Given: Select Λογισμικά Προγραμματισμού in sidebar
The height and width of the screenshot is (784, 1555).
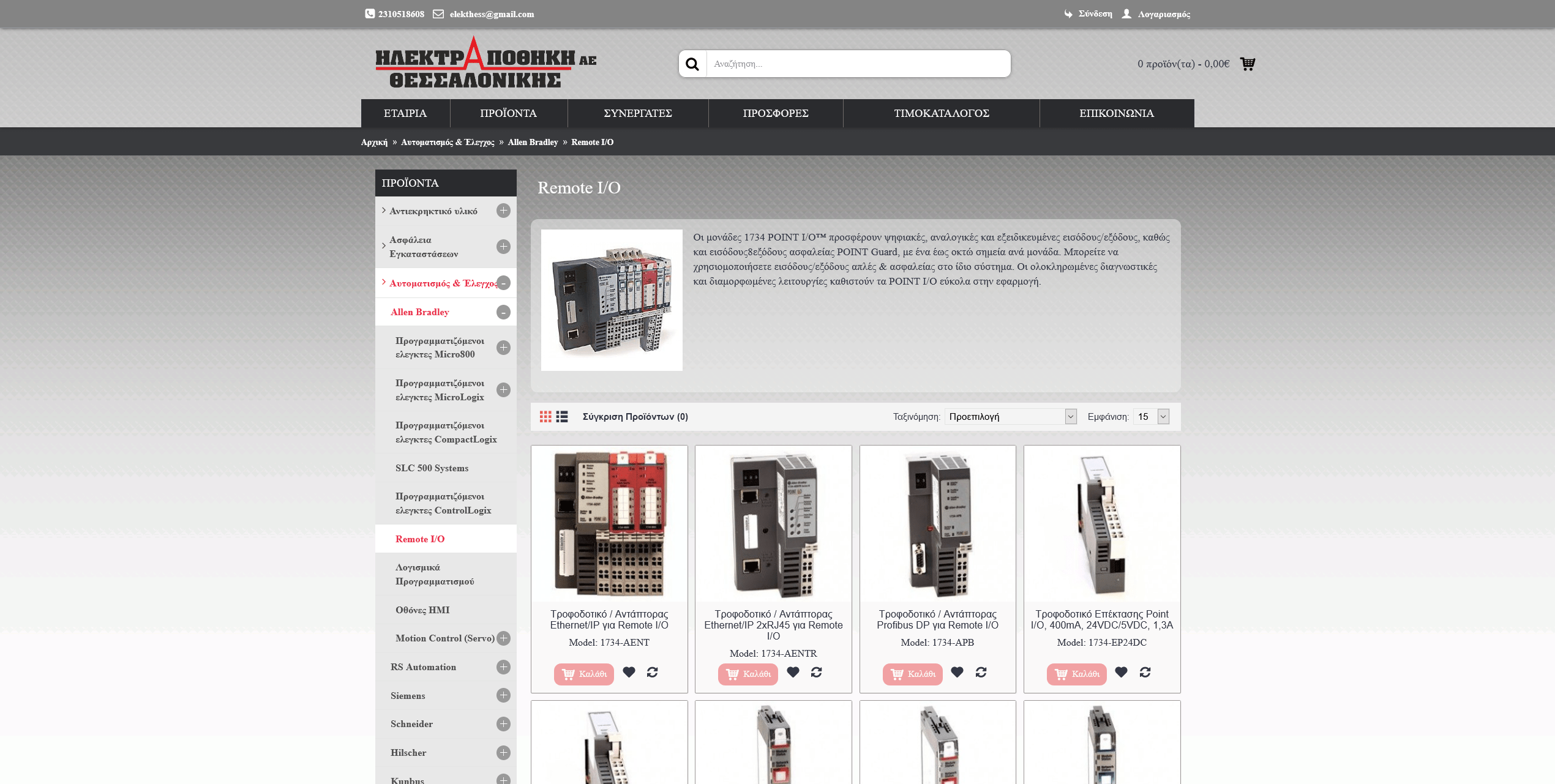Looking at the screenshot, I should click(435, 575).
